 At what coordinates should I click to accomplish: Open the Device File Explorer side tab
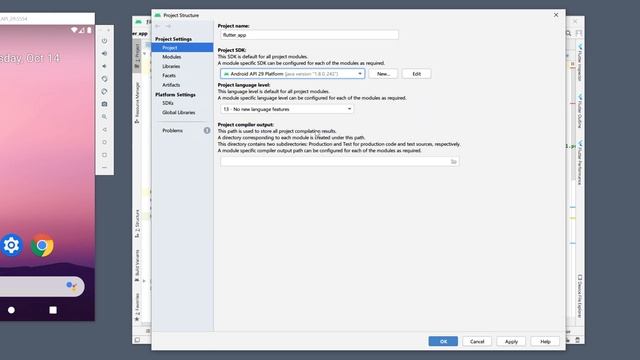(x=580, y=297)
